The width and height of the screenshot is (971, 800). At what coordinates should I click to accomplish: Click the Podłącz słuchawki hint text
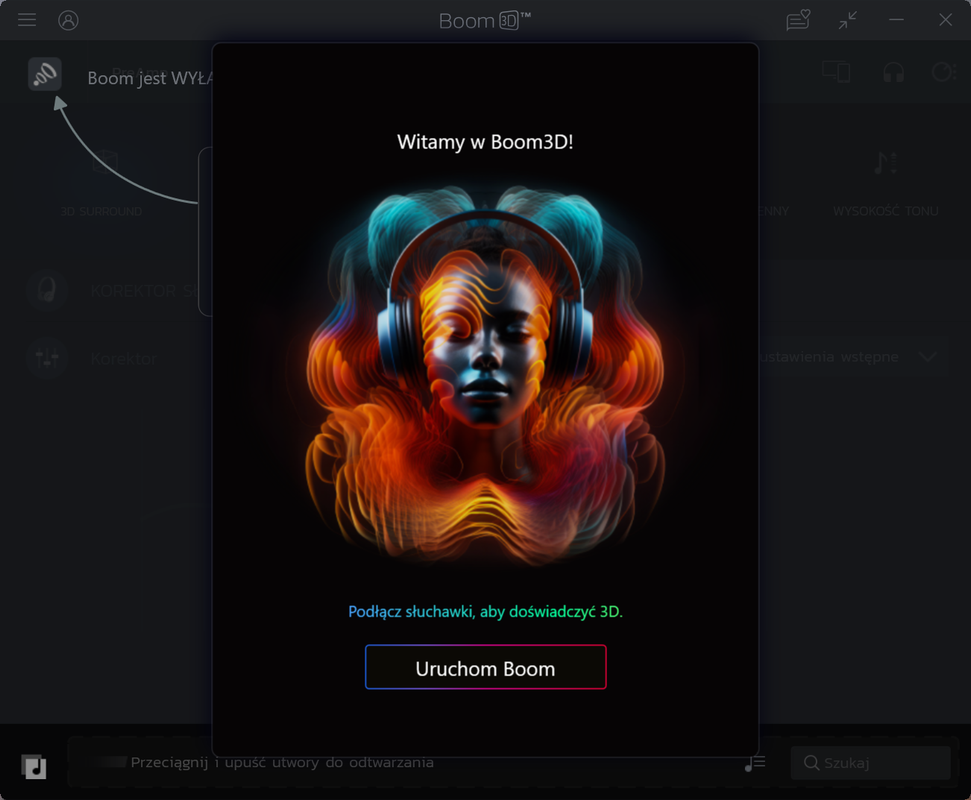coord(486,612)
